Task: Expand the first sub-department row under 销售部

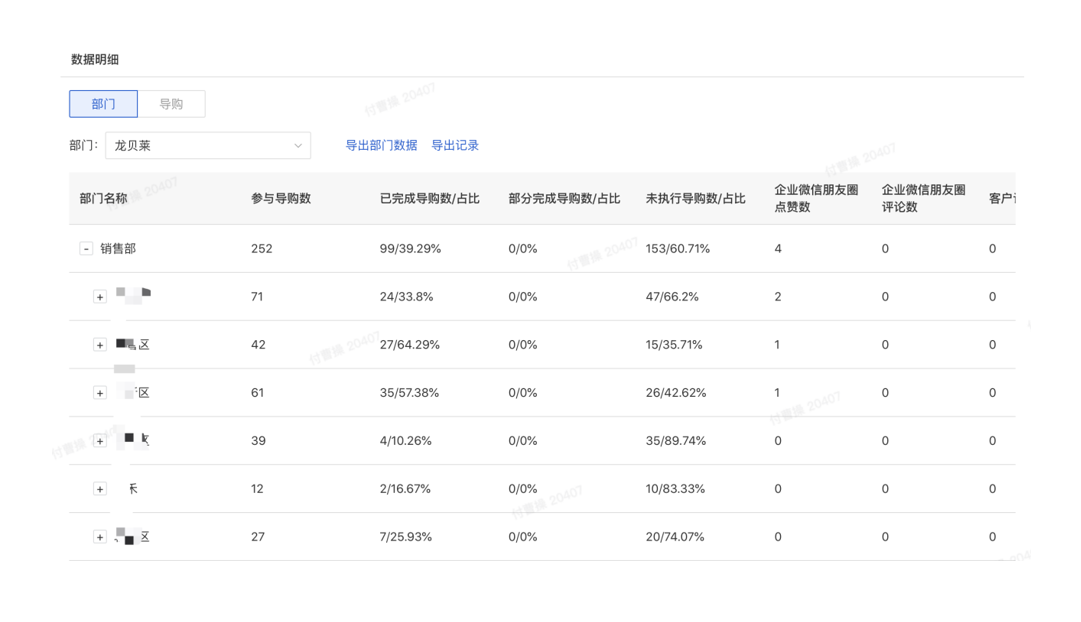Action: pos(99,297)
